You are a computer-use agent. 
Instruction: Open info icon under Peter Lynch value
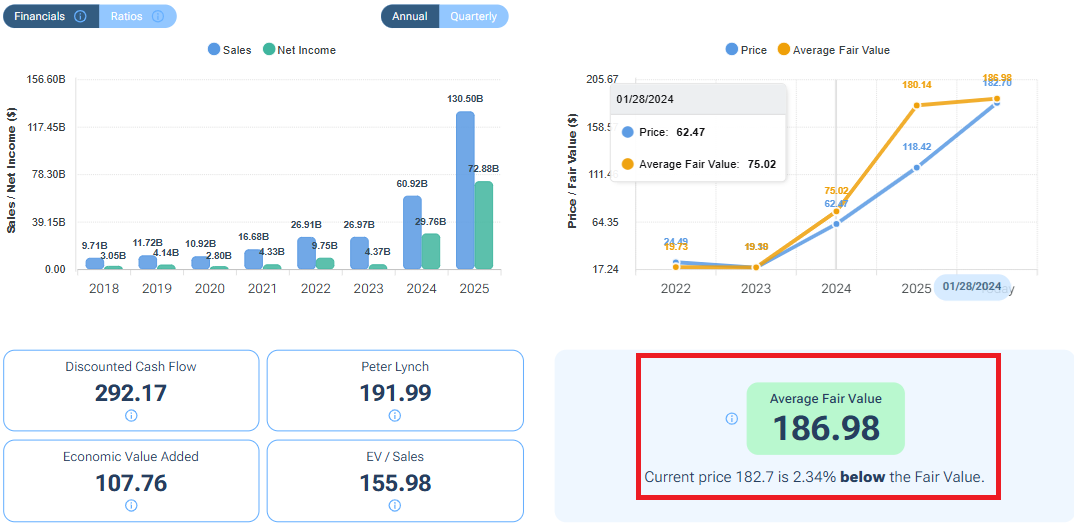click(395, 416)
